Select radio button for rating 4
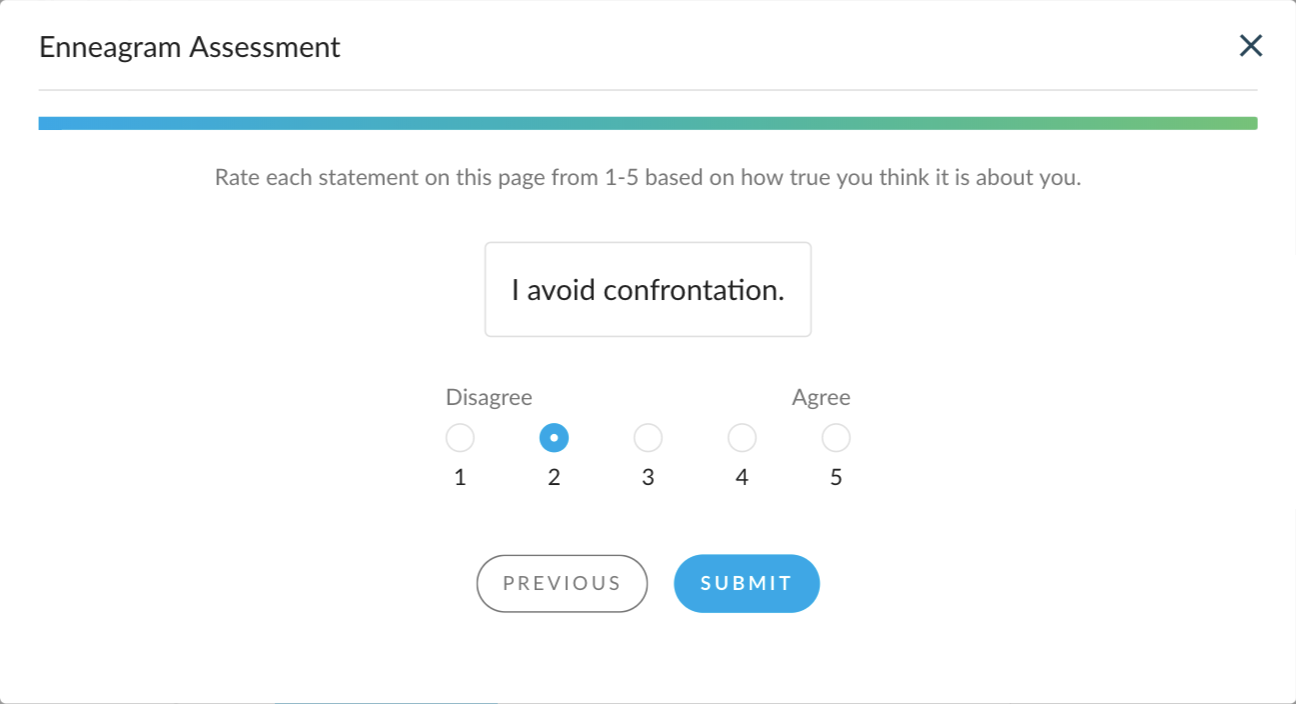The image size is (1296, 704). click(x=742, y=438)
